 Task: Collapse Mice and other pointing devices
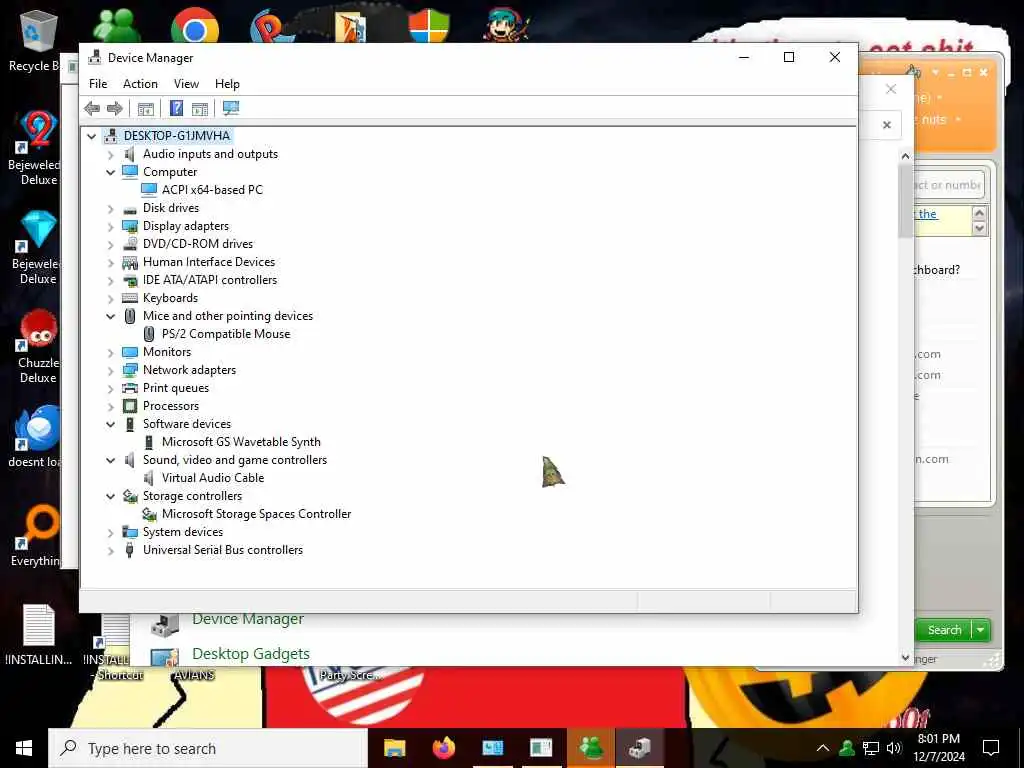[110, 316]
